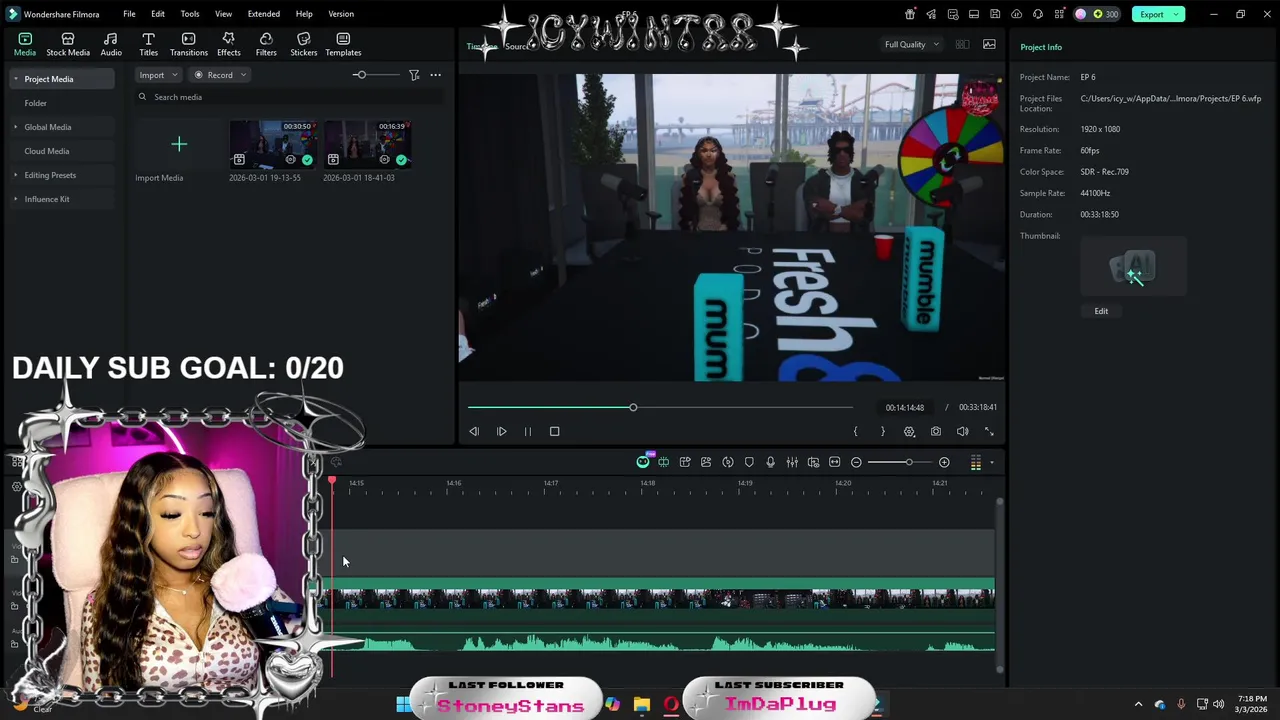Click the Search media field
This screenshot has height=720, width=1280.
(x=290, y=97)
